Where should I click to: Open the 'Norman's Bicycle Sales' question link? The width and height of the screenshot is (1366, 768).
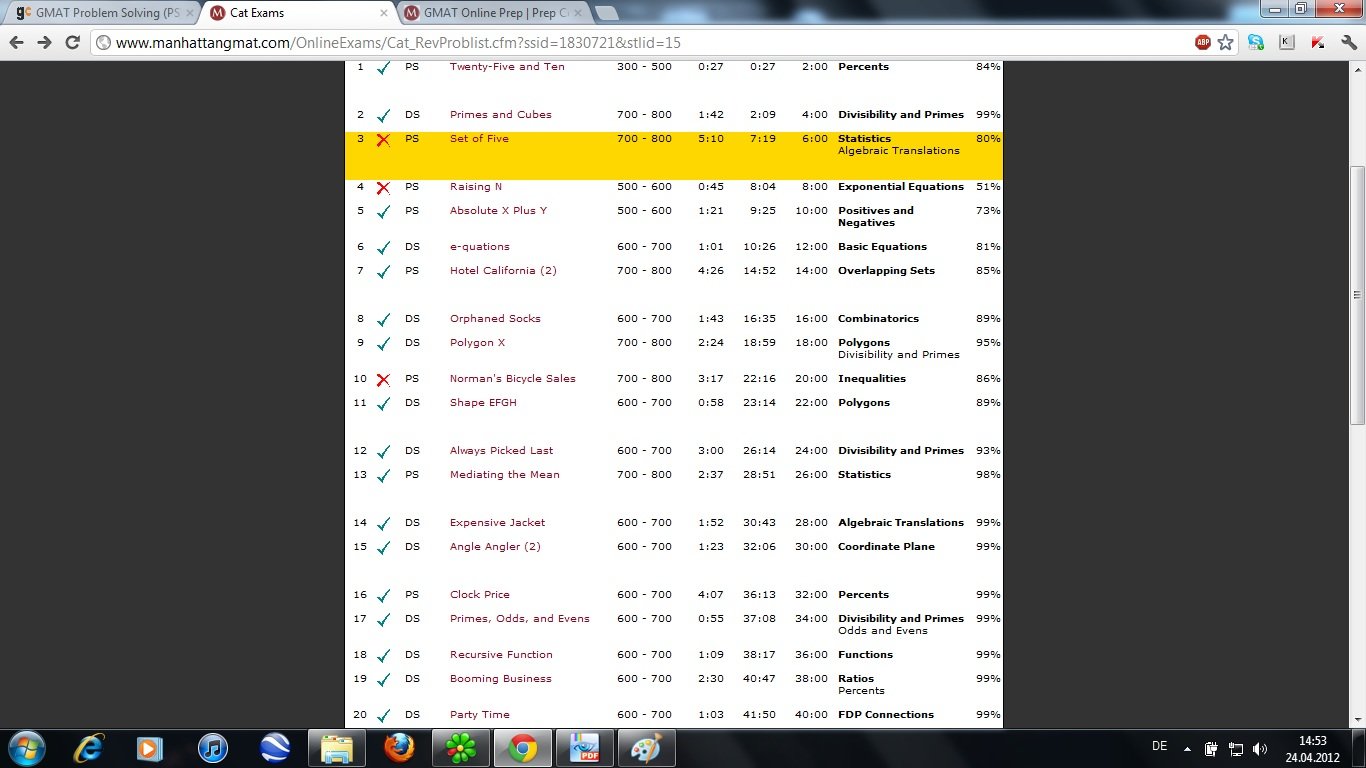click(x=512, y=379)
